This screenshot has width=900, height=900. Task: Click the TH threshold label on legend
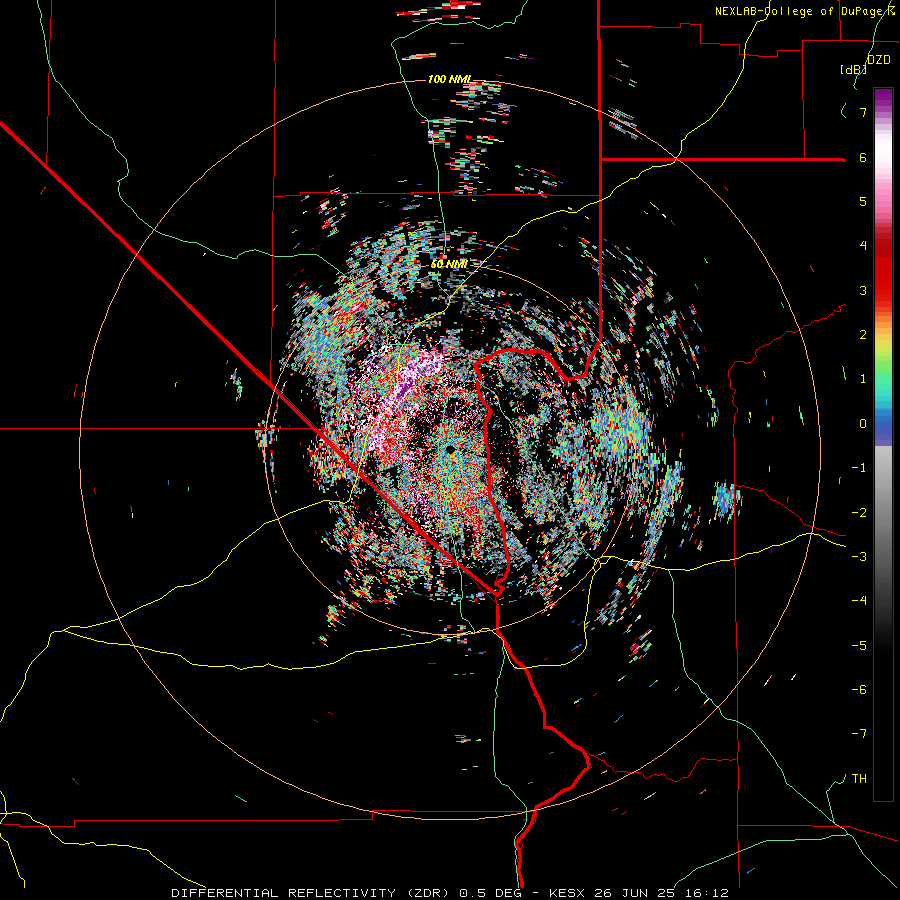point(859,779)
